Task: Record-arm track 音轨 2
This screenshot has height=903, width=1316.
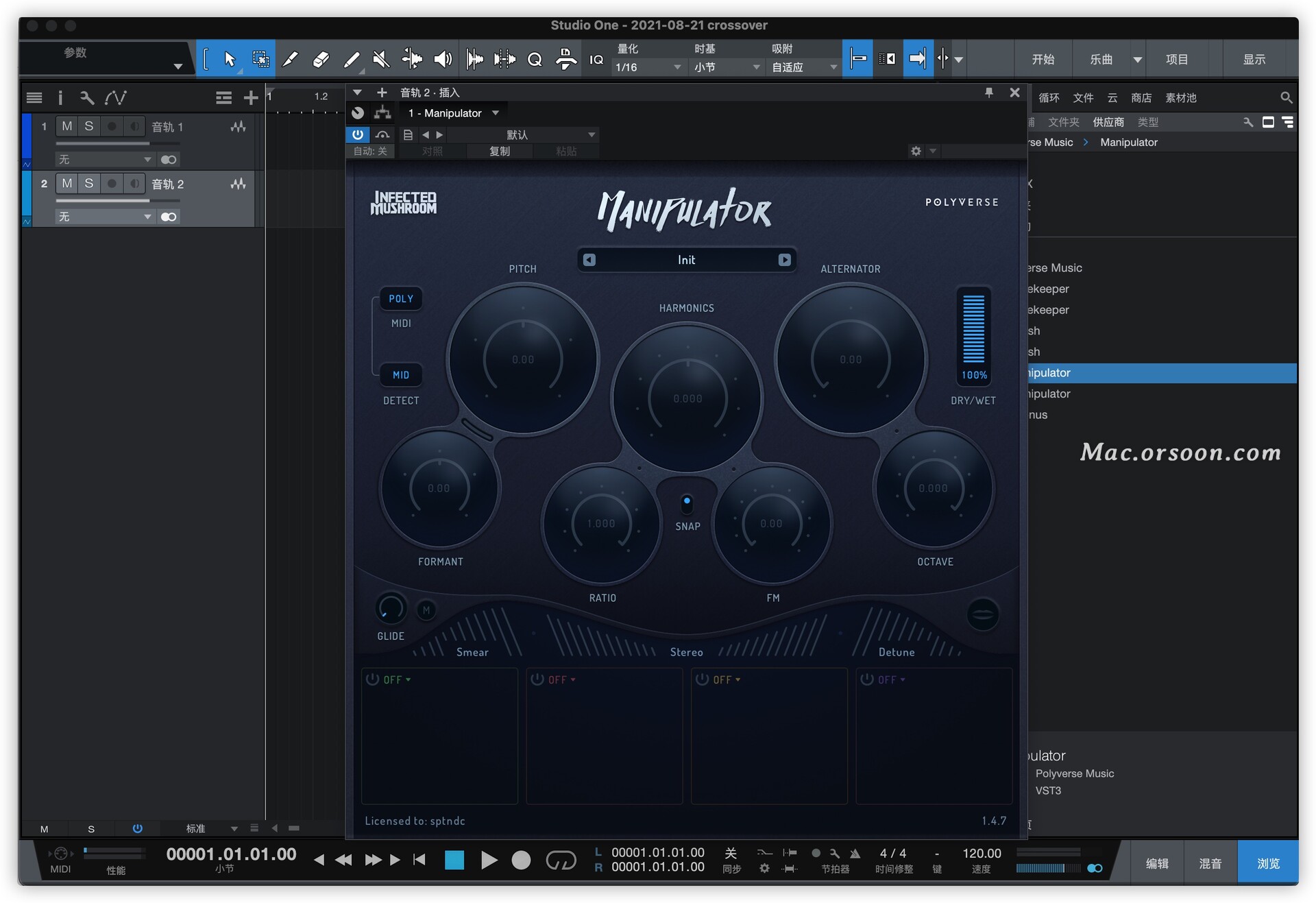Action: [x=112, y=184]
